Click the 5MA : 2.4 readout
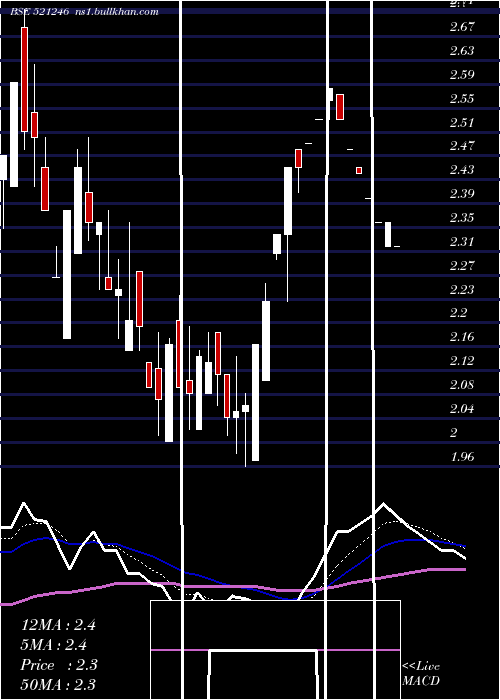The height and width of the screenshot is (700, 500). click(54, 645)
